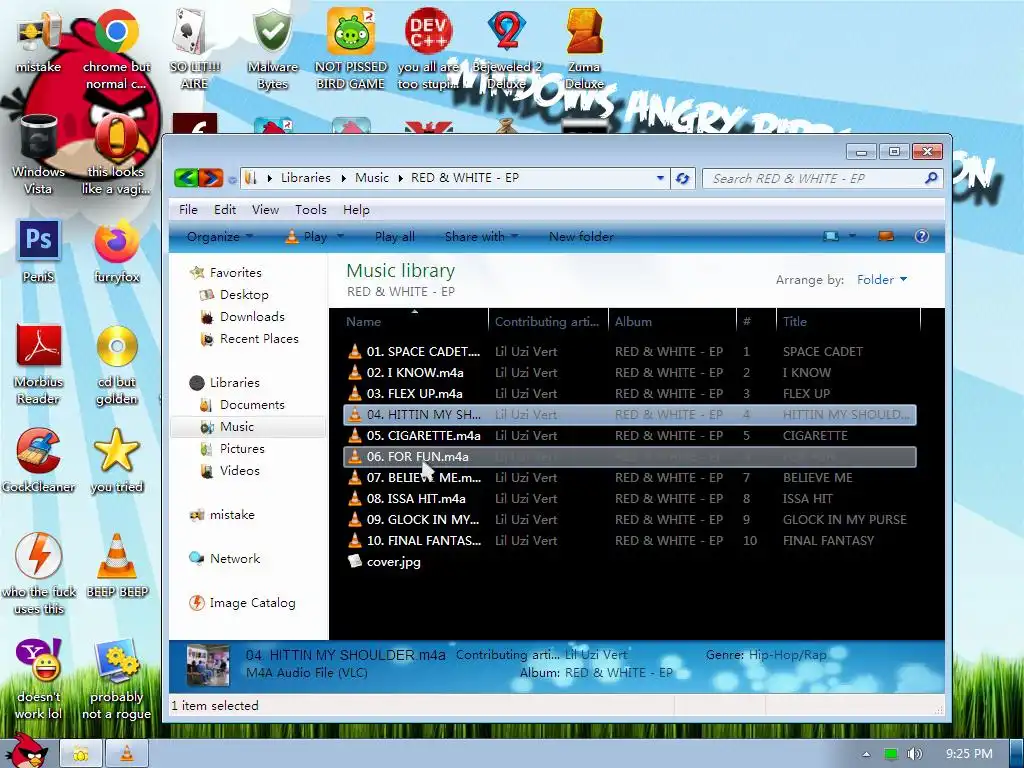This screenshot has height=768, width=1024.
Task: Click the Explorer forward arrow button
Action: point(211,178)
